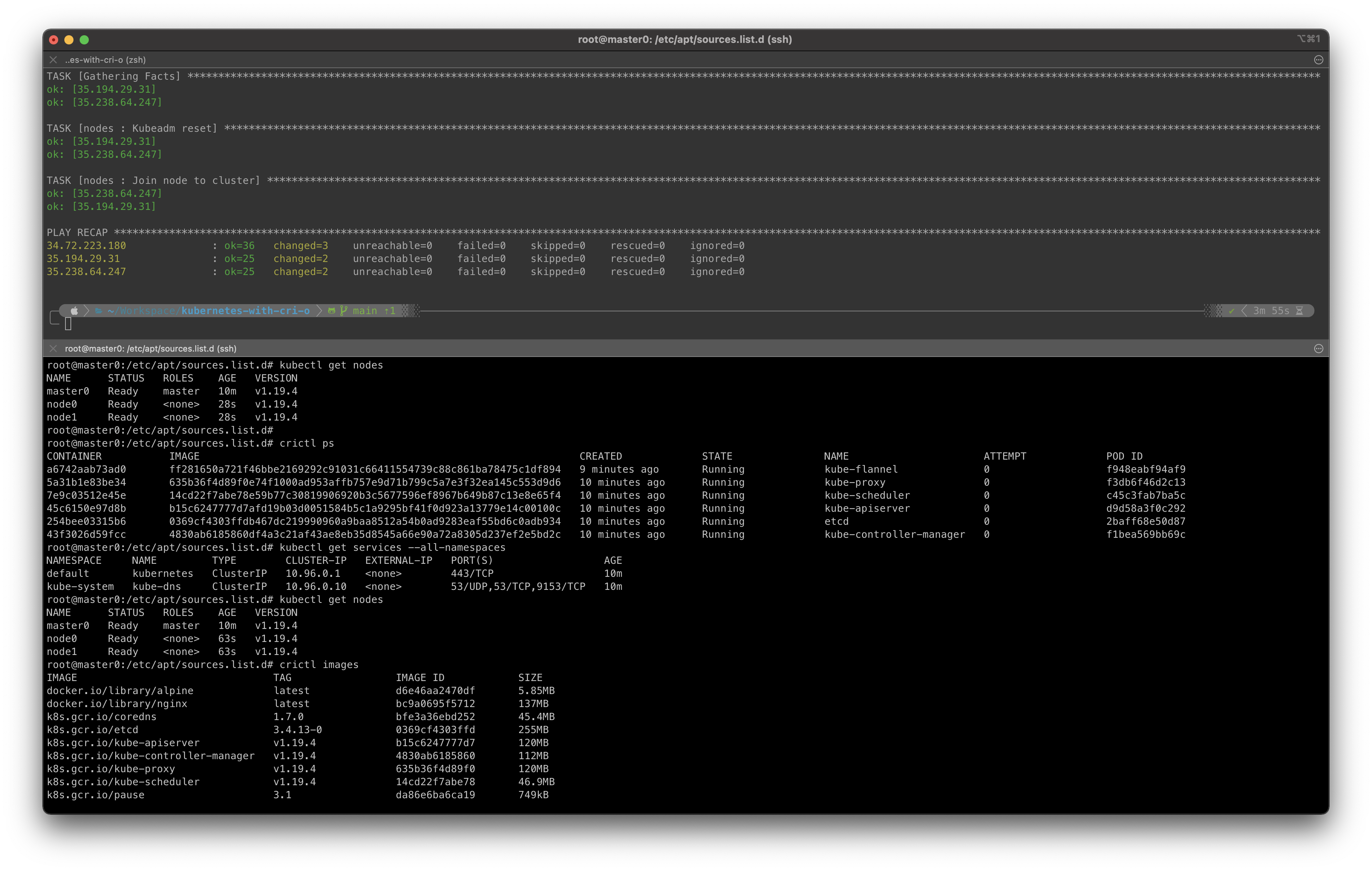Image resolution: width=1372 pixels, height=871 pixels.
Task: Focus the ..es-with-cri-o (zsh) pane title
Action: point(105,60)
